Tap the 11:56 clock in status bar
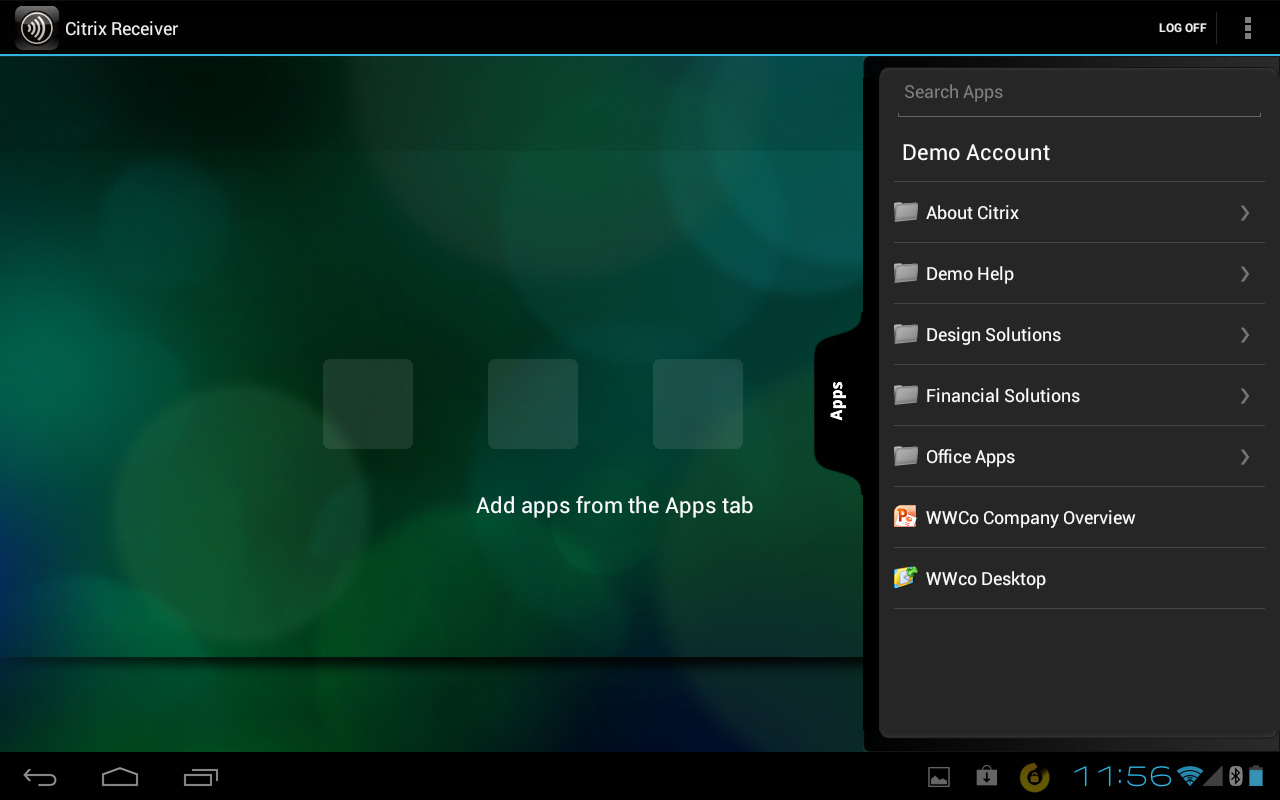The height and width of the screenshot is (800, 1280). [1122, 776]
